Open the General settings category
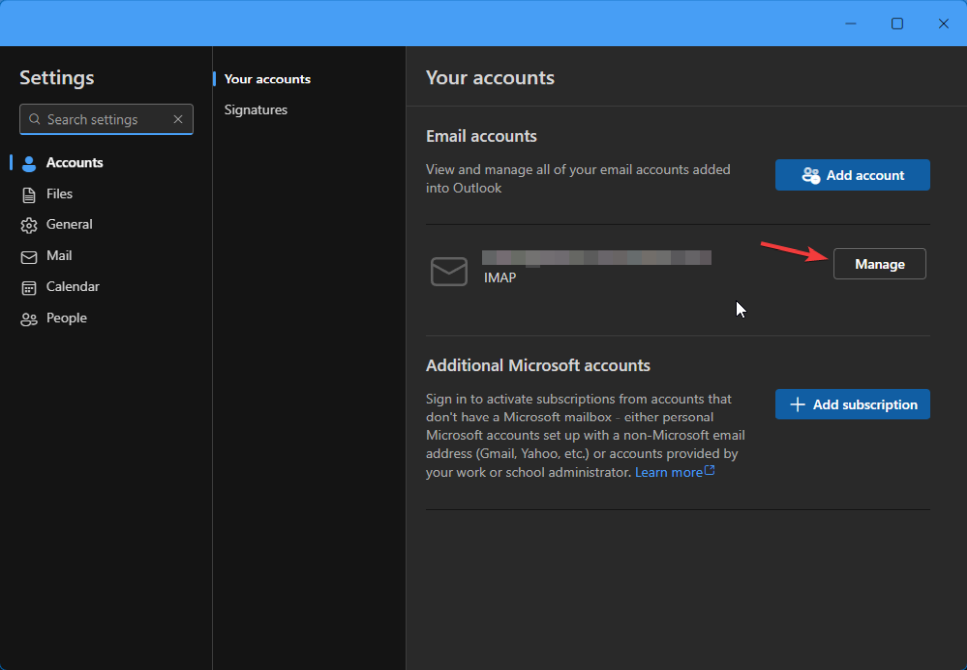967x670 pixels. tap(69, 225)
